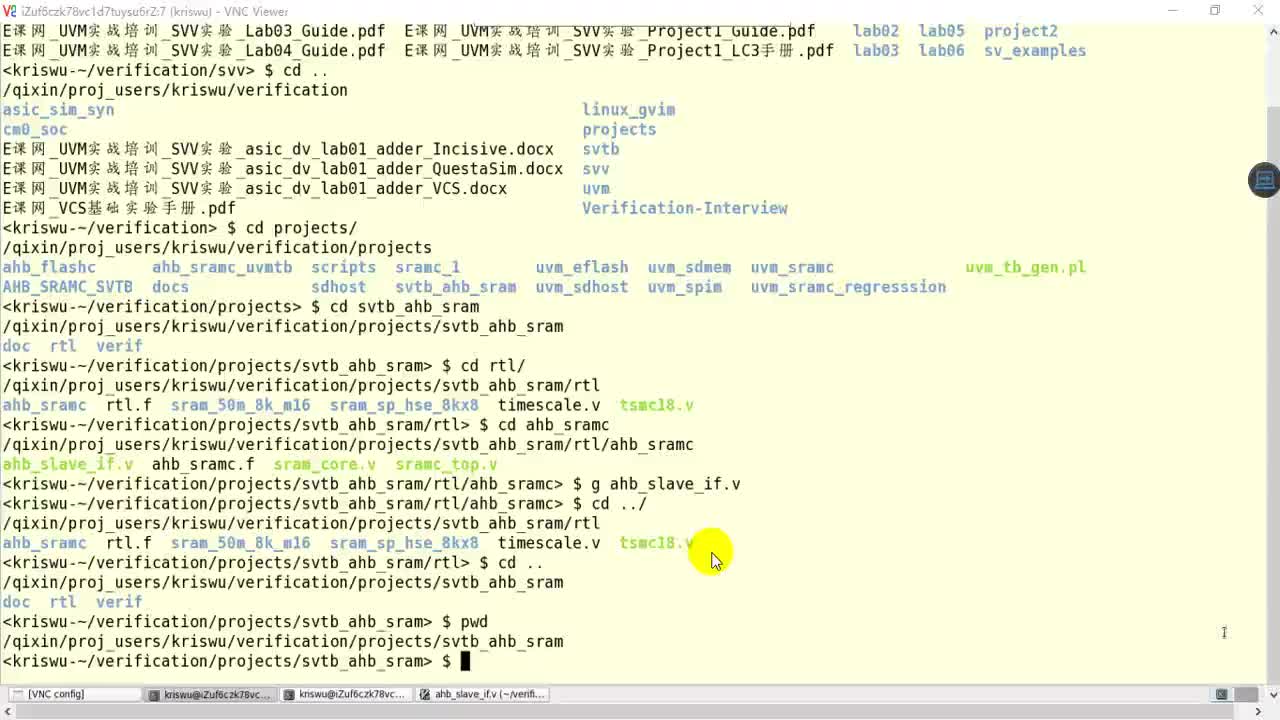Click the Lab04_Guide.pdf file name
Image resolution: width=1280 pixels, height=720 pixels.
pos(315,51)
